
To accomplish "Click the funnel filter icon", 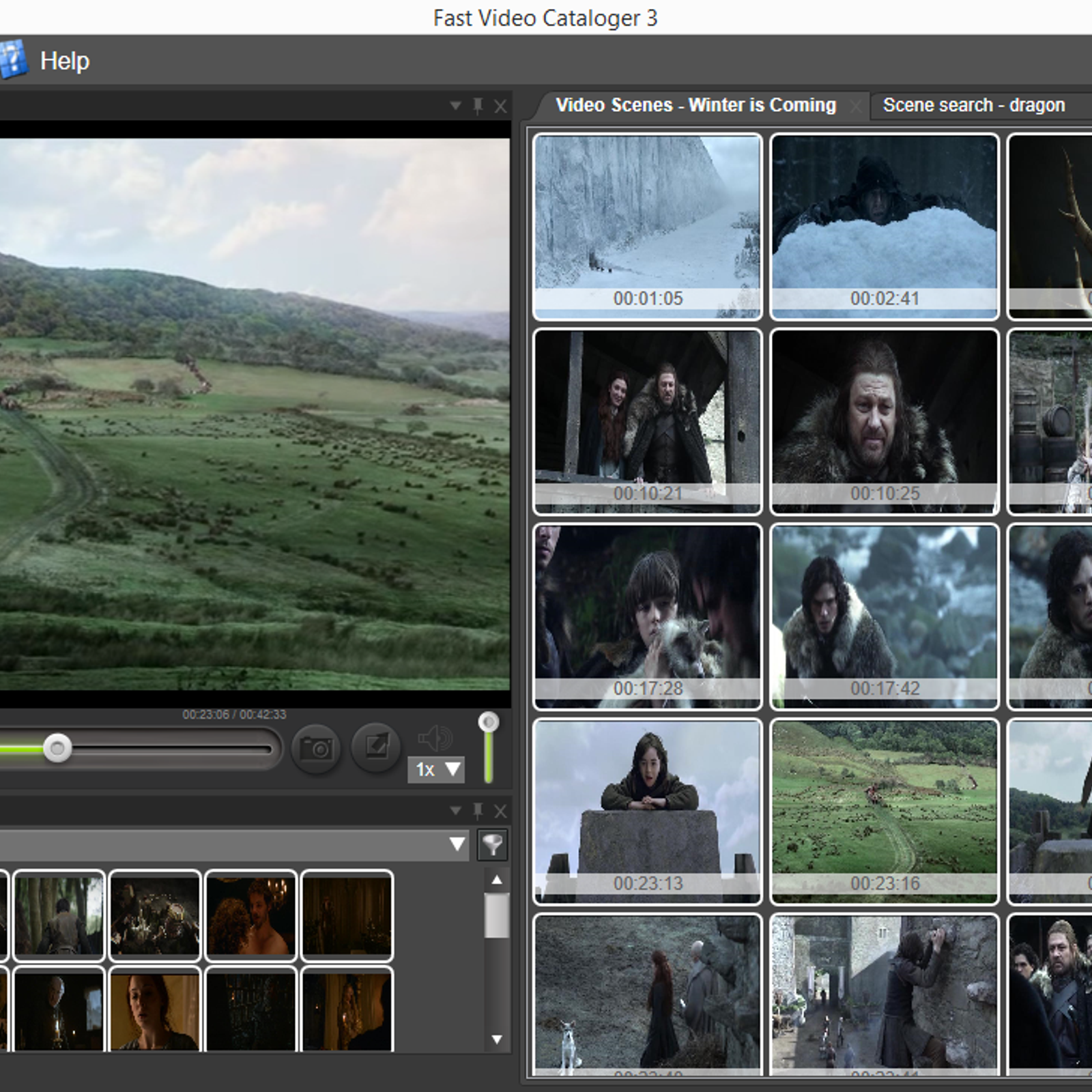I will click(x=492, y=845).
